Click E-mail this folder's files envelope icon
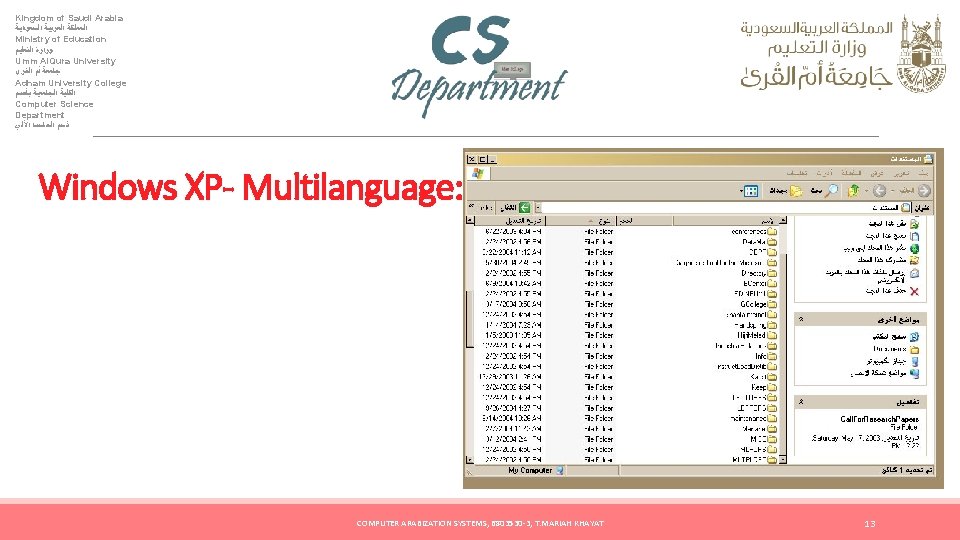Screen dimensions: 960x540 point(914,273)
